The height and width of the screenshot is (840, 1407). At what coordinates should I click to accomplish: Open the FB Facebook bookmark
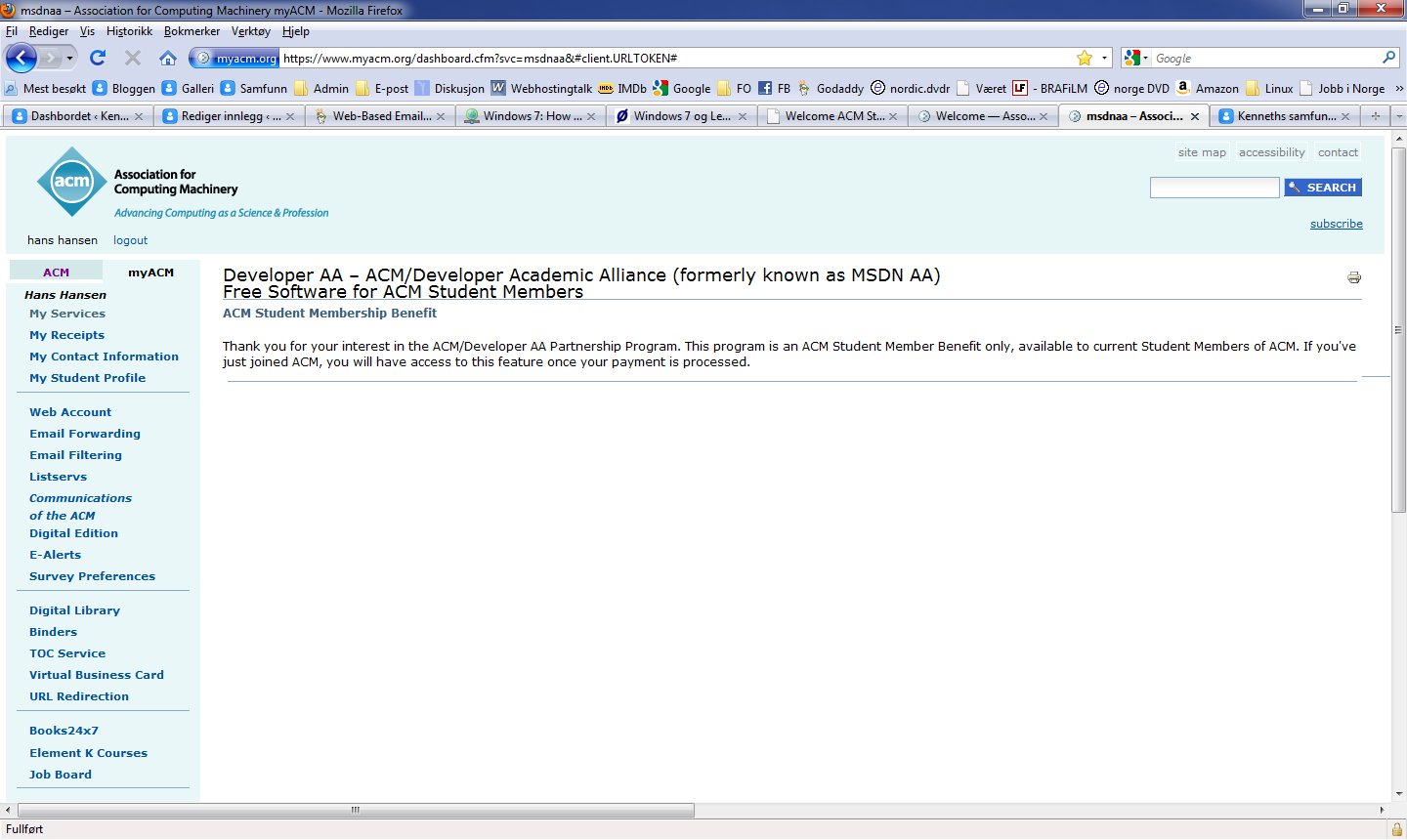point(775,88)
